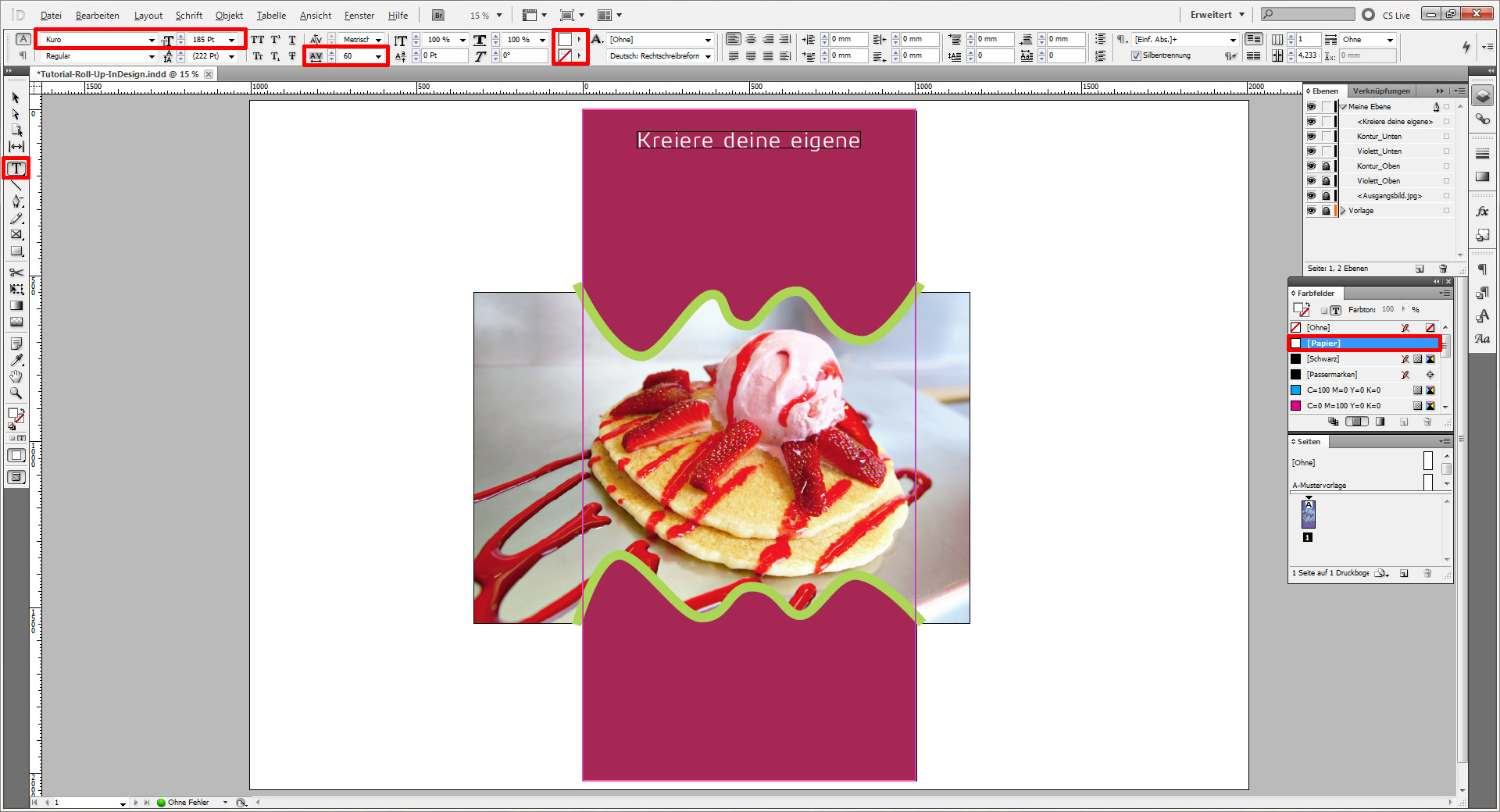
Task: Open the Gradient panel from the right dock
Action: click(1482, 176)
